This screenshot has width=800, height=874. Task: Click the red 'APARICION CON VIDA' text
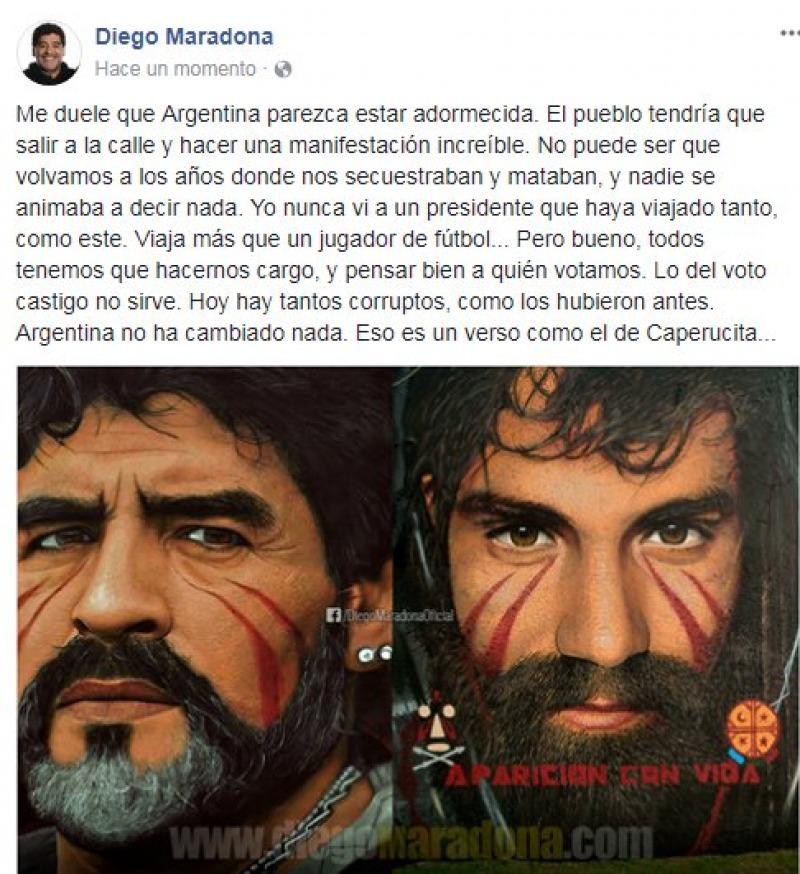(602, 774)
